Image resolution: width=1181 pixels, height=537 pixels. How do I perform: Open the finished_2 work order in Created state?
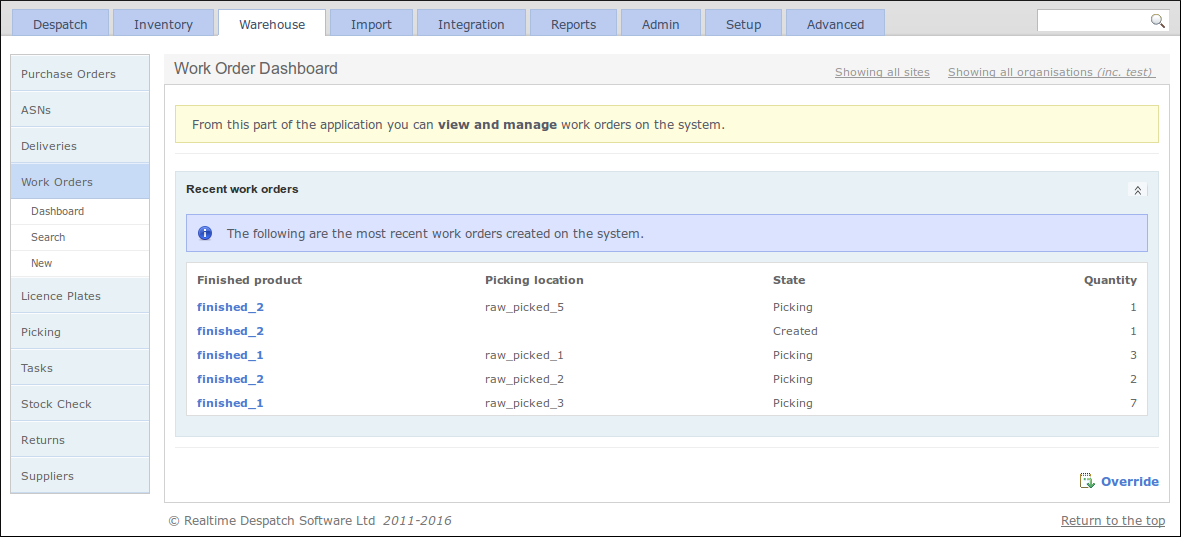click(x=230, y=331)
